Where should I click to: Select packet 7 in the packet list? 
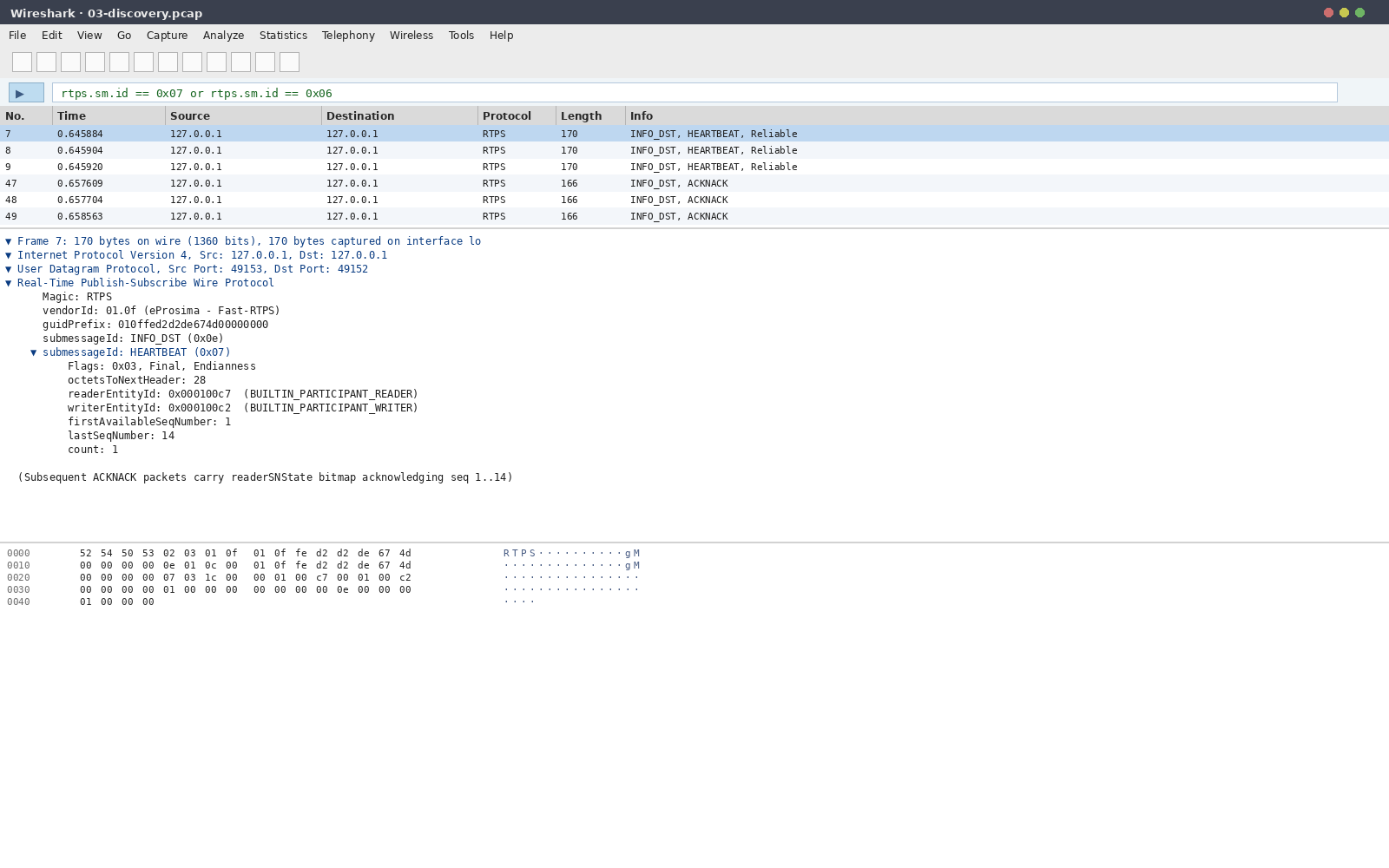(x=694, y=134)
